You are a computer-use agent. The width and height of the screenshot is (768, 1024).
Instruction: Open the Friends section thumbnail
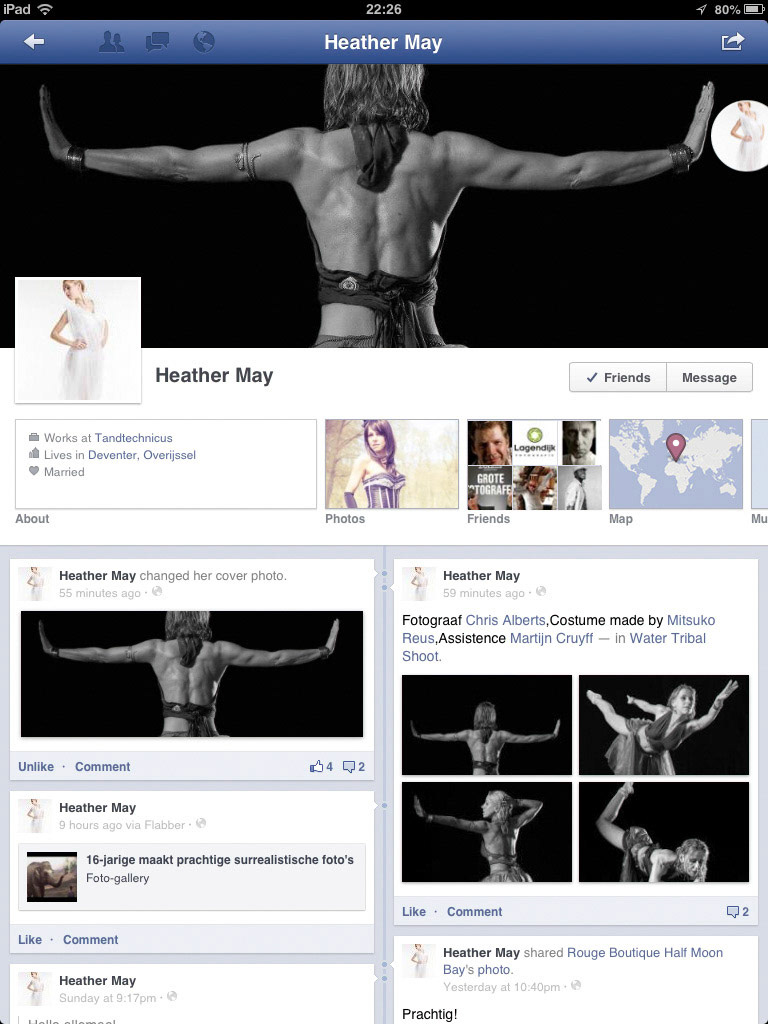534,464
